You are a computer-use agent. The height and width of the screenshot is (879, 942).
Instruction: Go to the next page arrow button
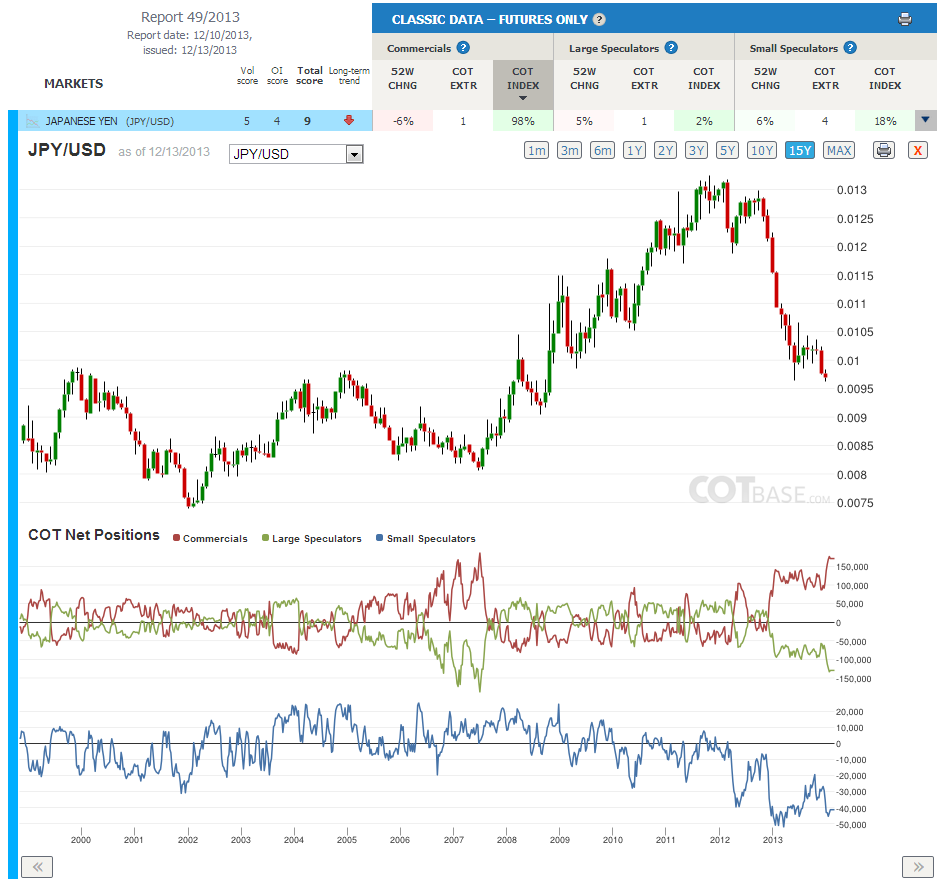click(x=918, y=866)
